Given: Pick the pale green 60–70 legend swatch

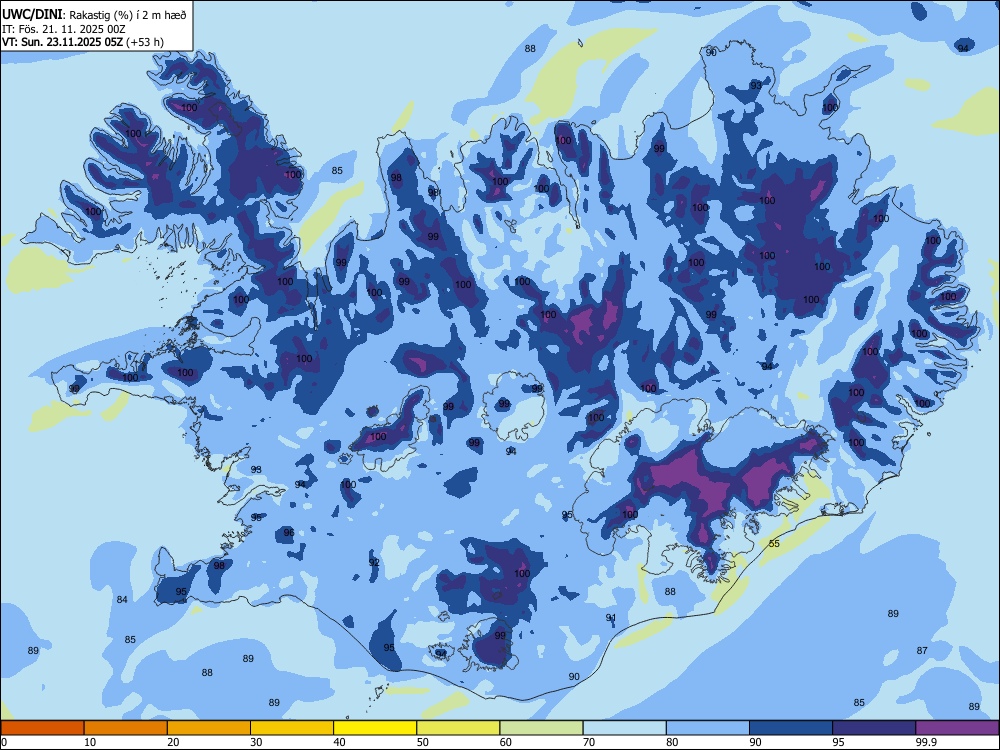Looking at the screenshot, I should (x=541, y=728).
